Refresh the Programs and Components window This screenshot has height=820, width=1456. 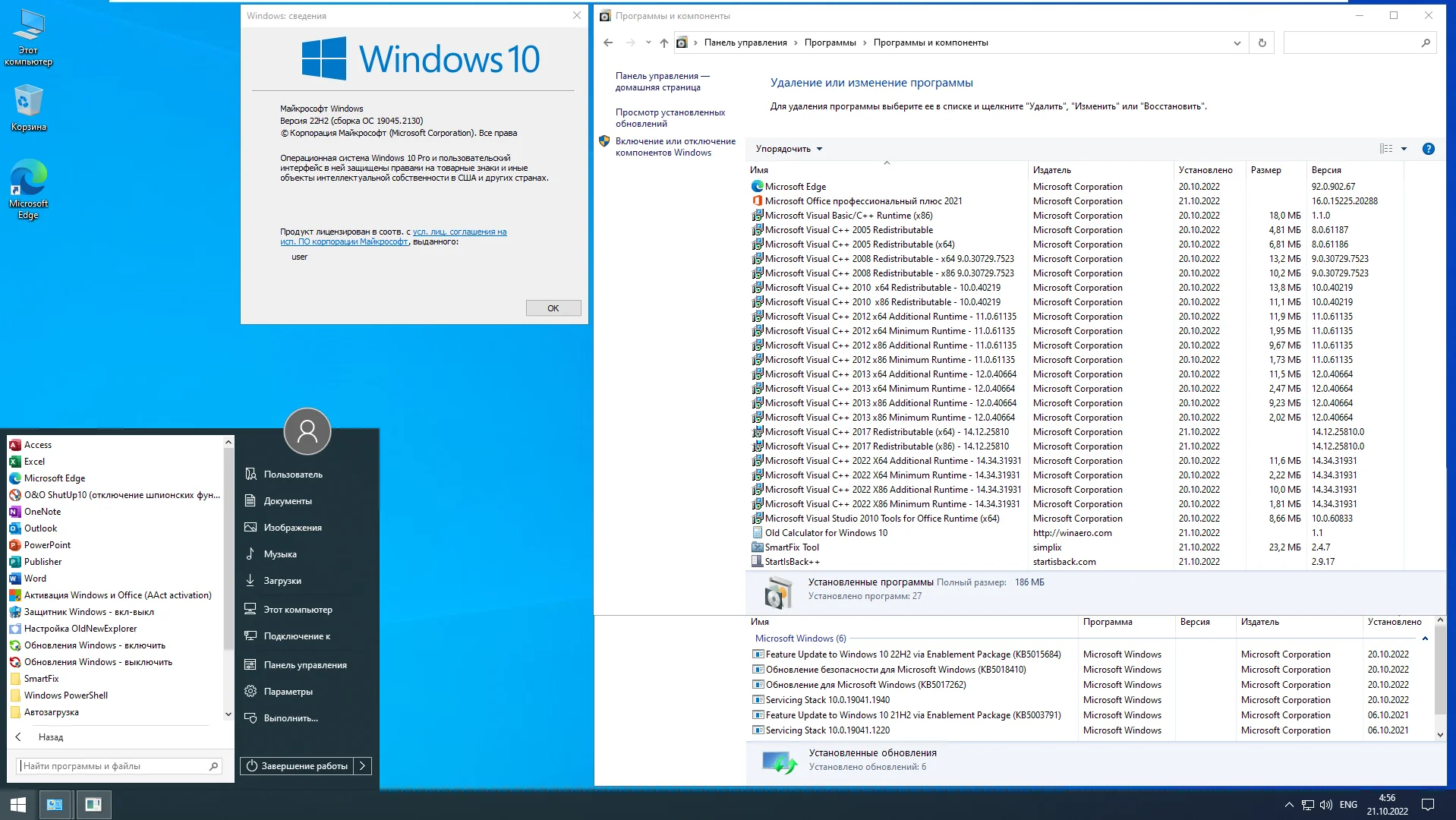pyautogui.click(x=1262, y=43)
